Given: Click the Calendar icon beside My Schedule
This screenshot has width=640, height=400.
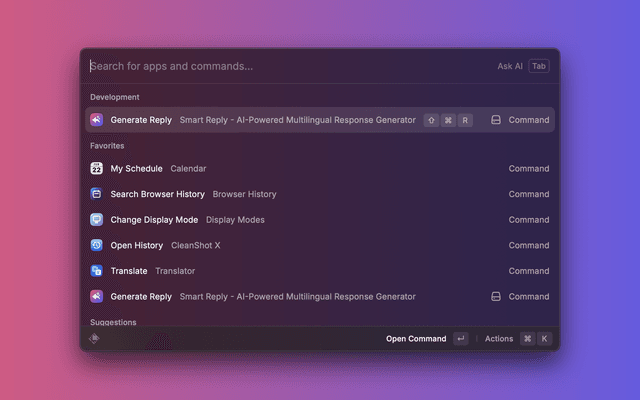Looking at the screenshot, I should (x=97, y=169).
